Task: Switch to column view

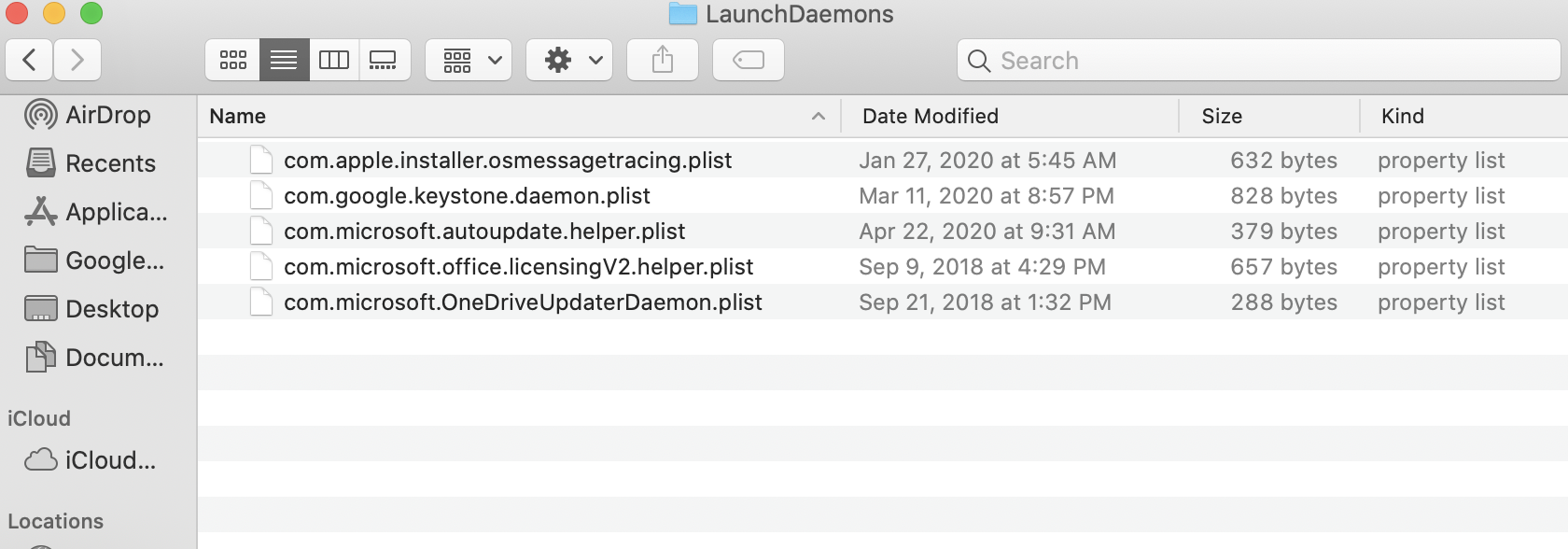Action: point(334,61)
